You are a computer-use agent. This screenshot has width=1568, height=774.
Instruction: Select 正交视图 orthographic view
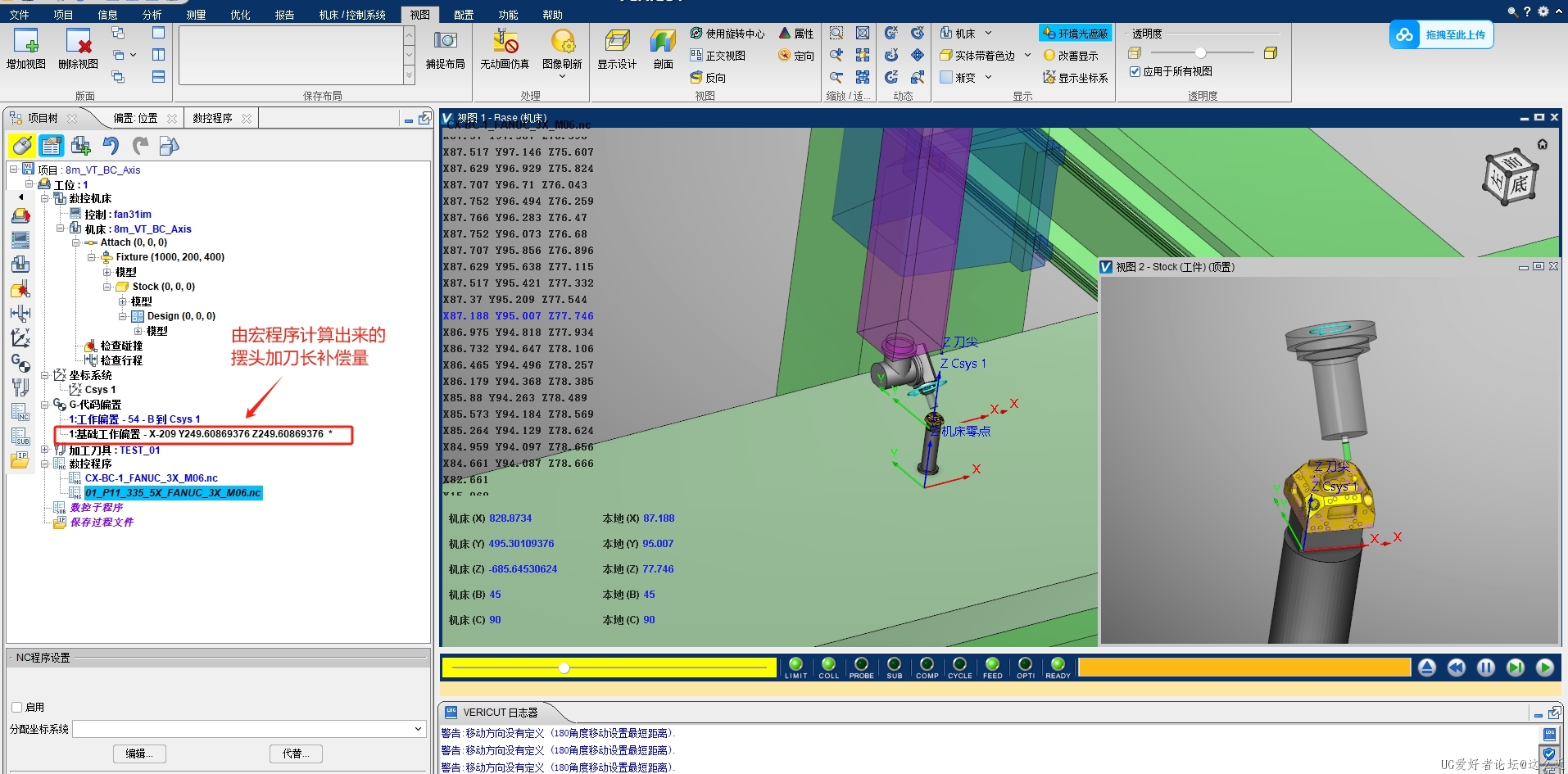pos(718,56)
